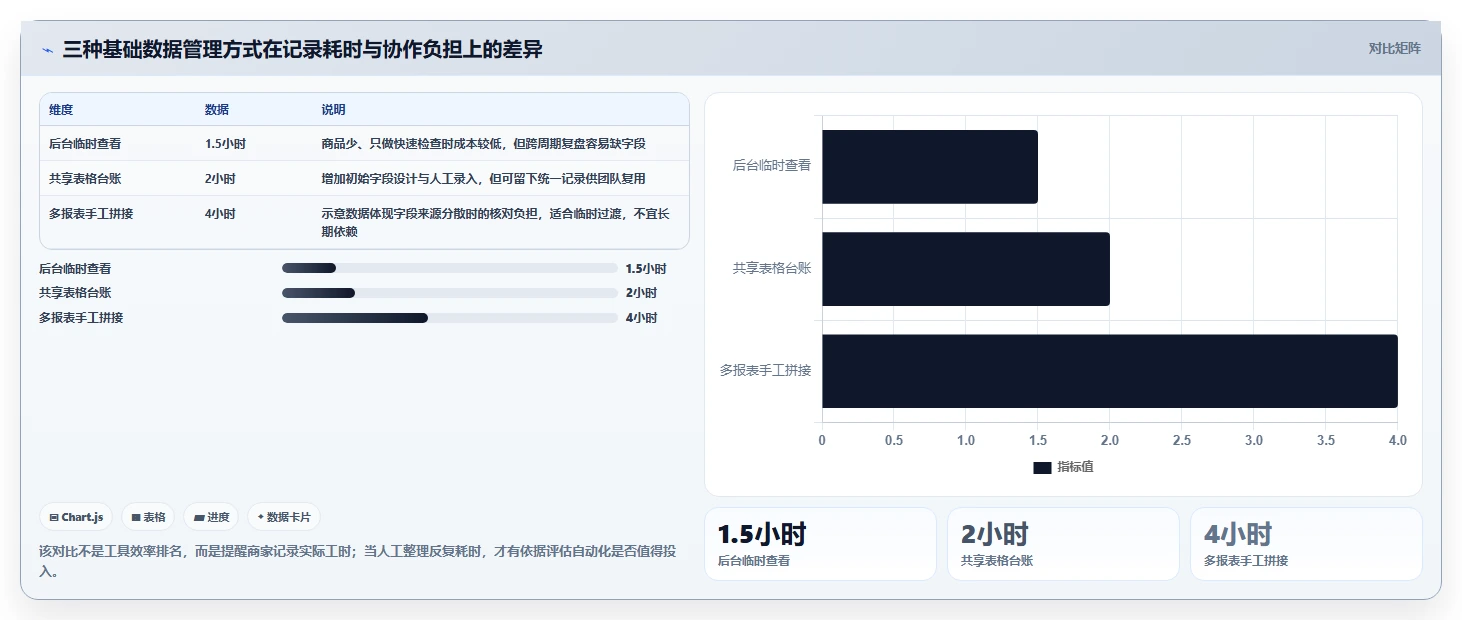Screen dimensions: 1462x620
Task: Click the legend color swatch for 指标值
Action: point(1042,468)
